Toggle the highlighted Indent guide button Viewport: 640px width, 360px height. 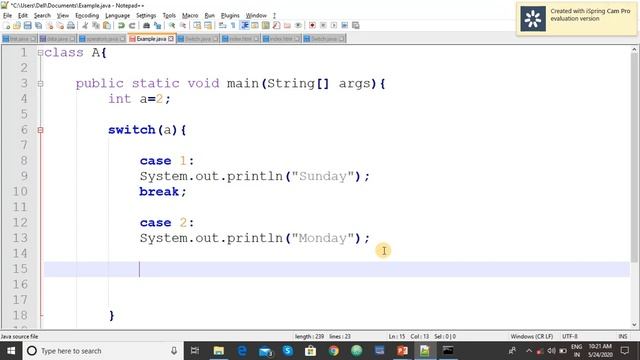click(x=244, y=25)
